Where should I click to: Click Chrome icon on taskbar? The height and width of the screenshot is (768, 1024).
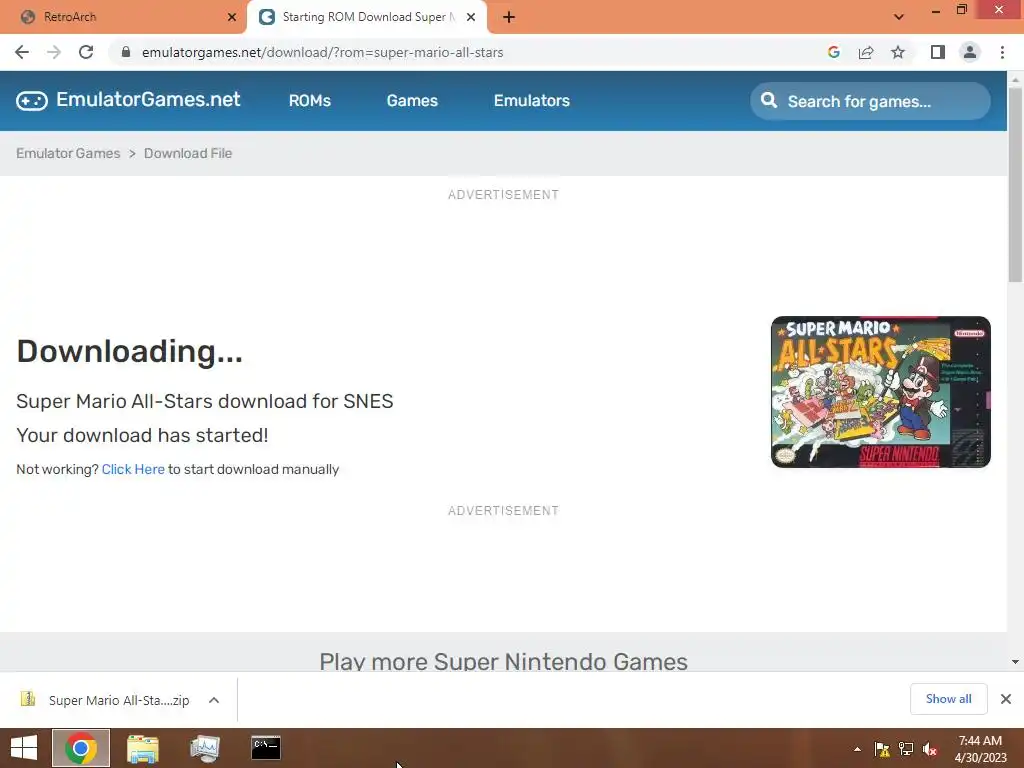tap(81, 748)
